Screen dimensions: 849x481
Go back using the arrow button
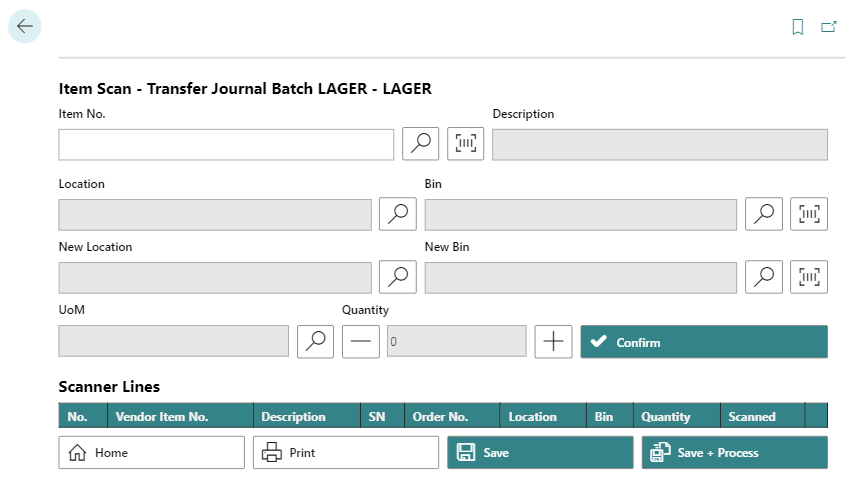click(24, 26)
